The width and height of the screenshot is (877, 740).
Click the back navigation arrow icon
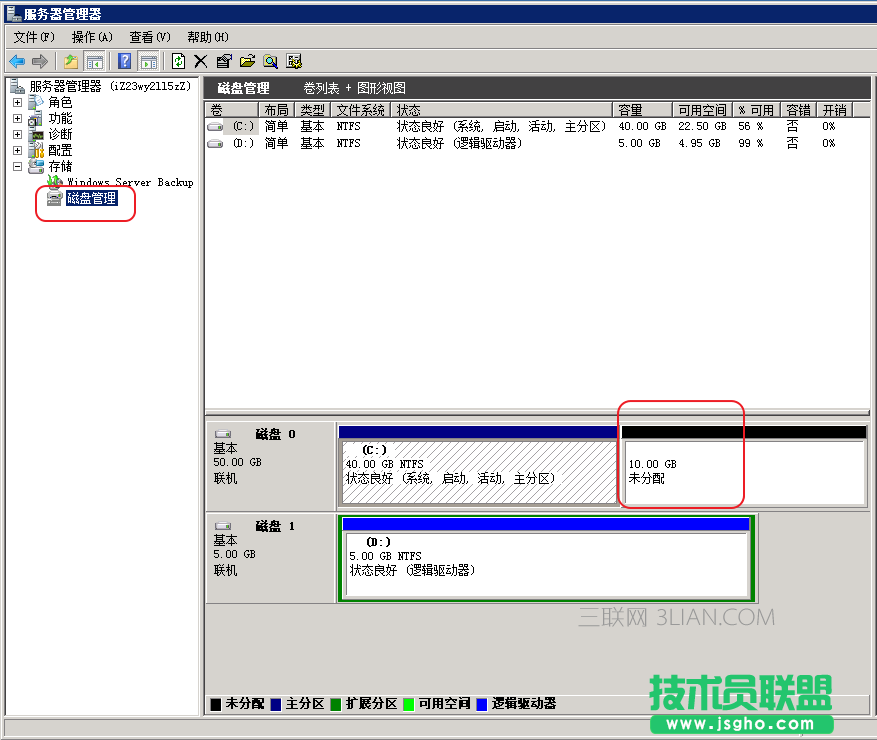[15, 61]
